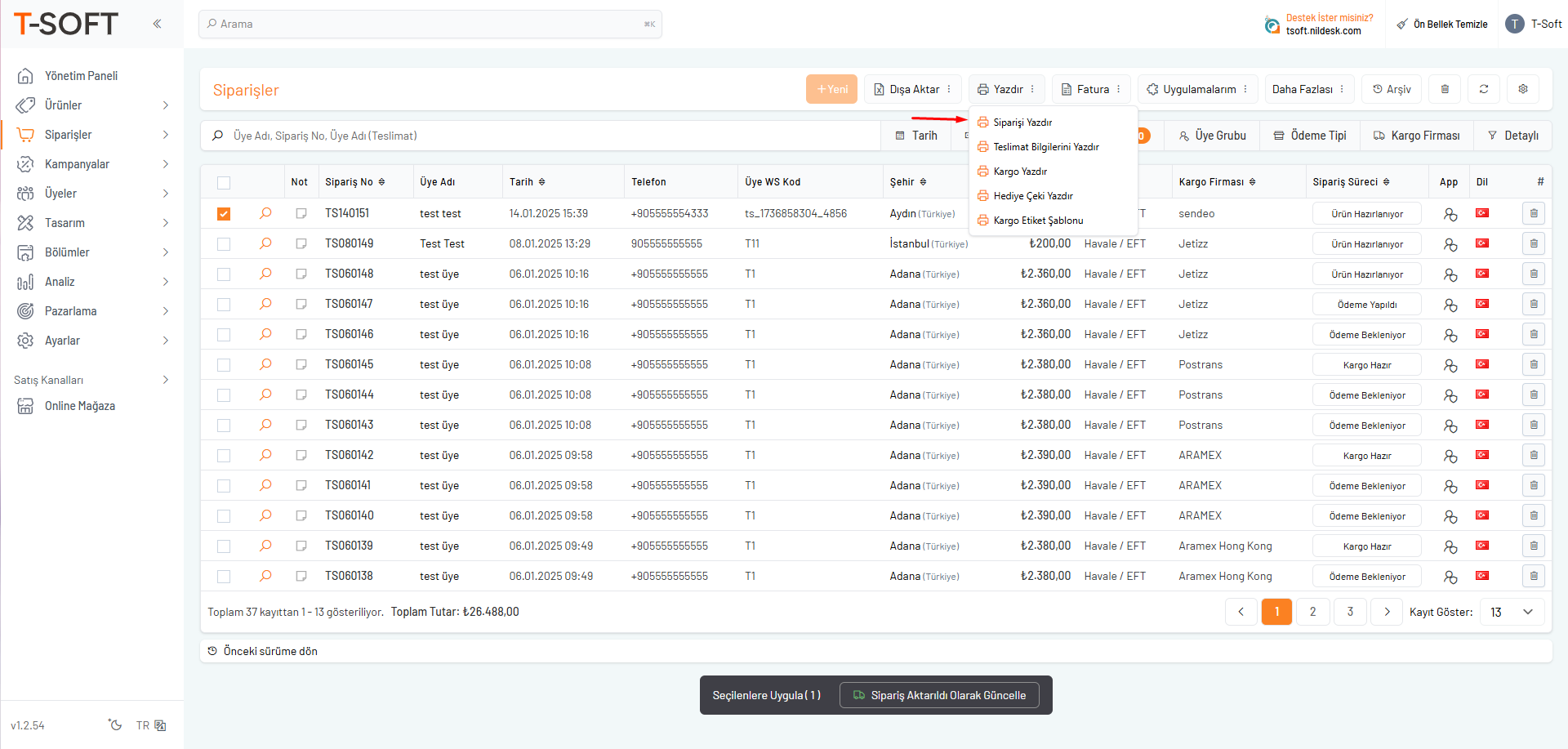Open app user icon for order TS060147
Screen dimensions: 1568x749
[x=1450, y=305]
